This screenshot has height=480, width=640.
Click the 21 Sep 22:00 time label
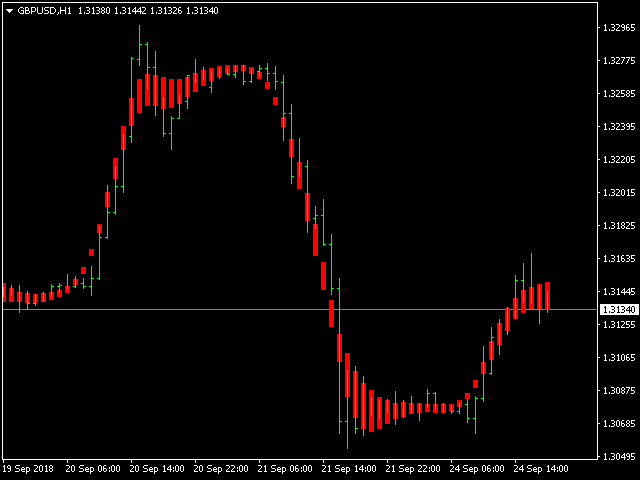413,469
